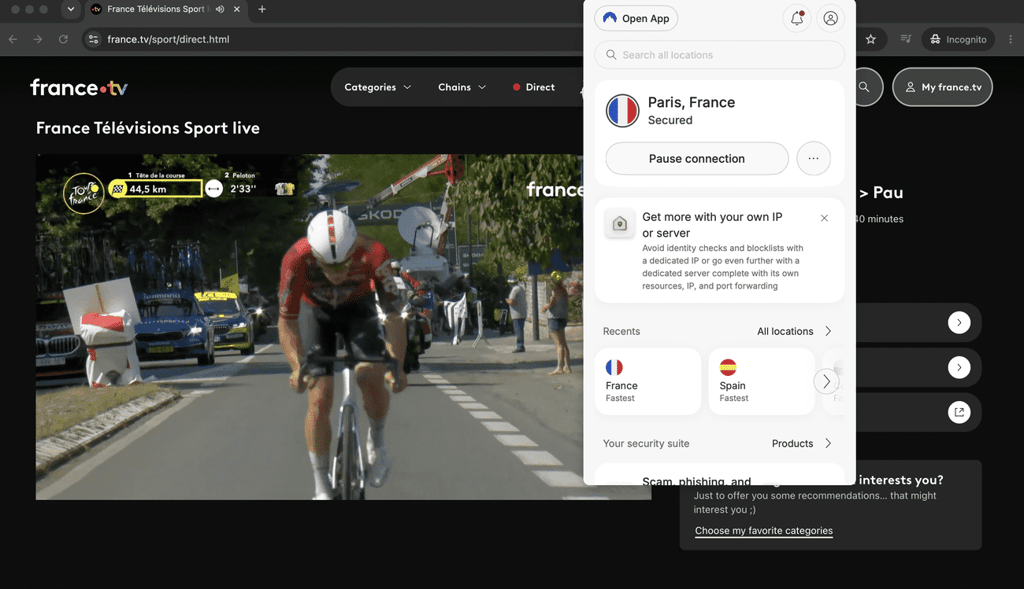Click the dedicated IP home icon
The image size is (1024, 589).
tap(620, 224)
